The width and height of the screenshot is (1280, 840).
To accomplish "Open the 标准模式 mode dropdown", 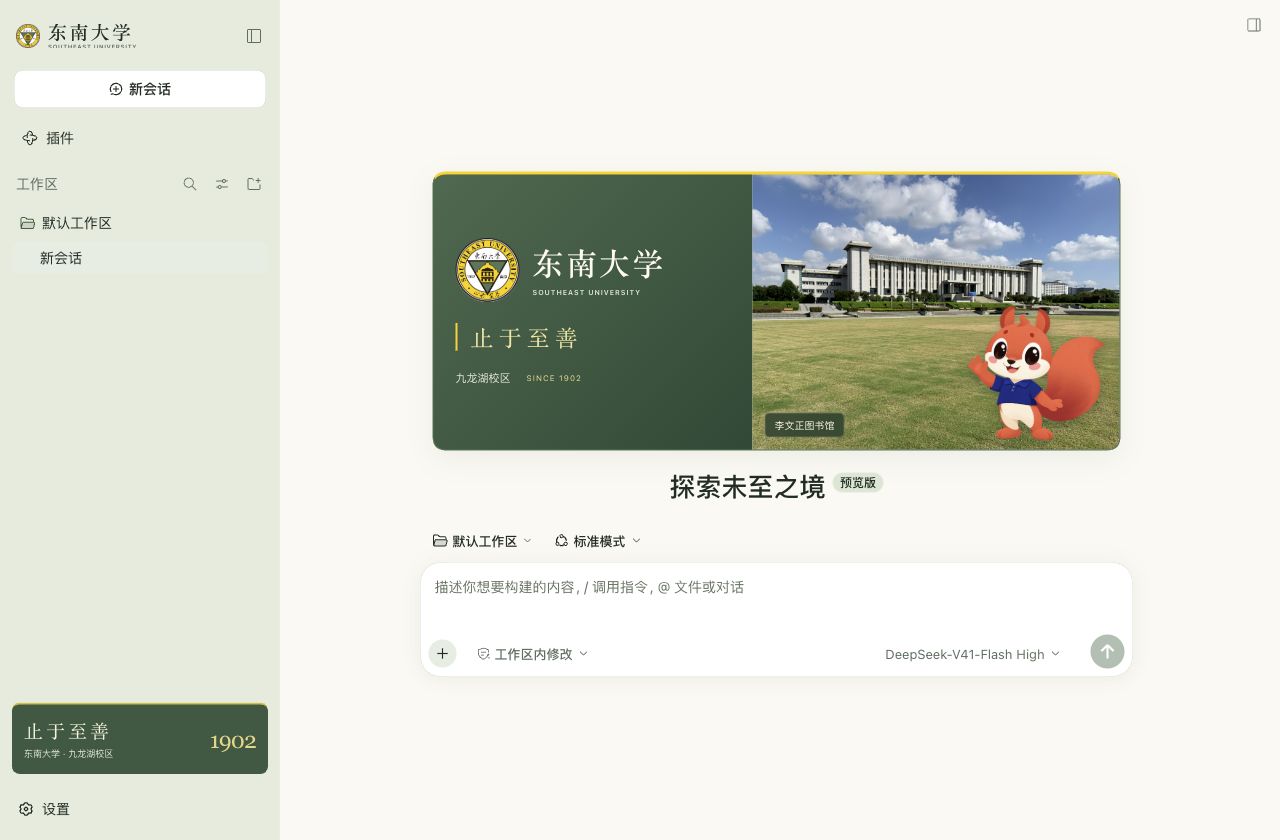I will coord(597,541).
